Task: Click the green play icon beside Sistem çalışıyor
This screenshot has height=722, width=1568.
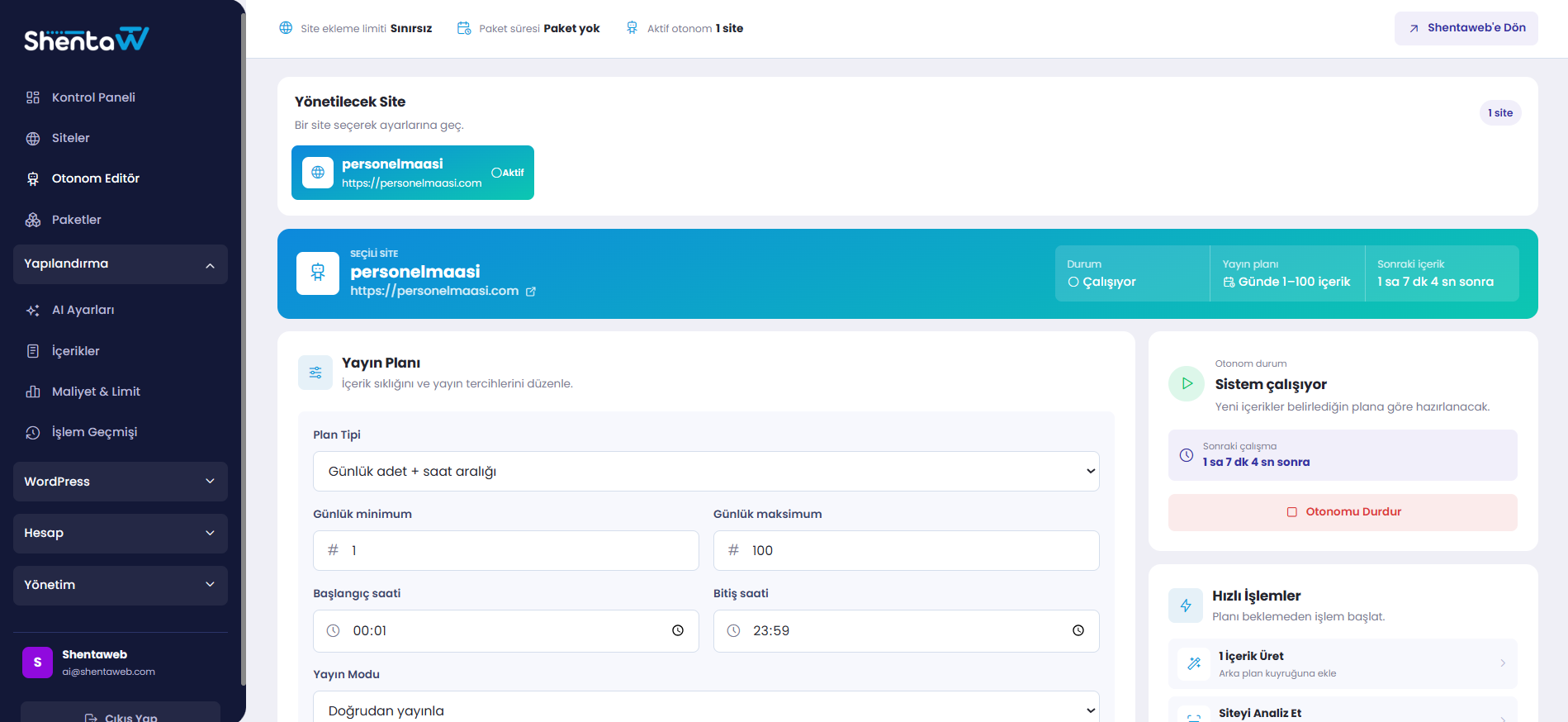Action: pyautogui.click(x=1187, y=383)
